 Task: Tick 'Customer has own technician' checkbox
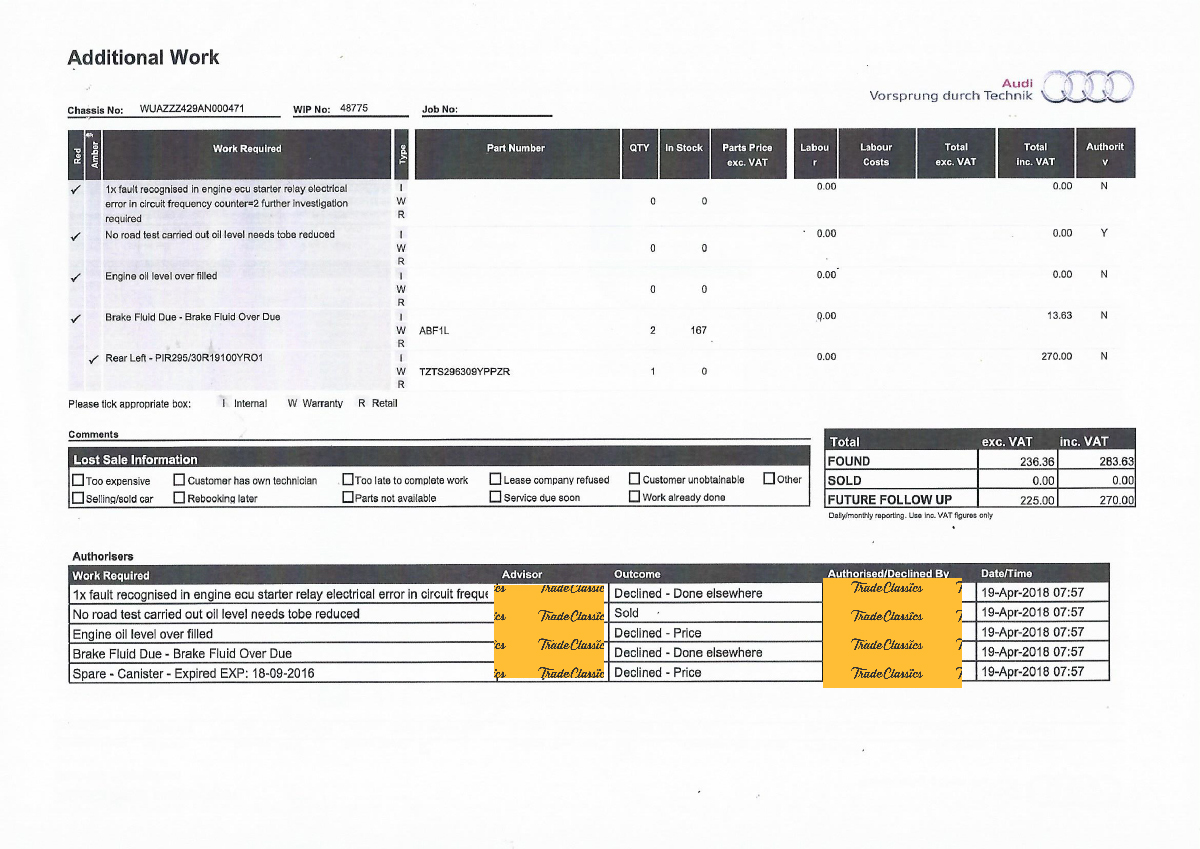(x=179, y=480)
